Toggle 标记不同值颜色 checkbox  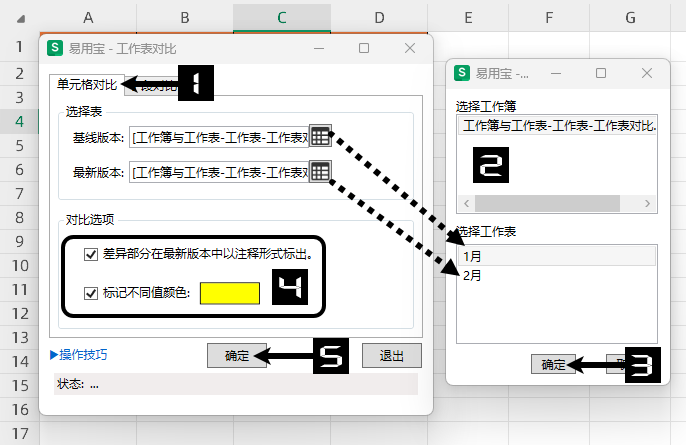(91, 293)
